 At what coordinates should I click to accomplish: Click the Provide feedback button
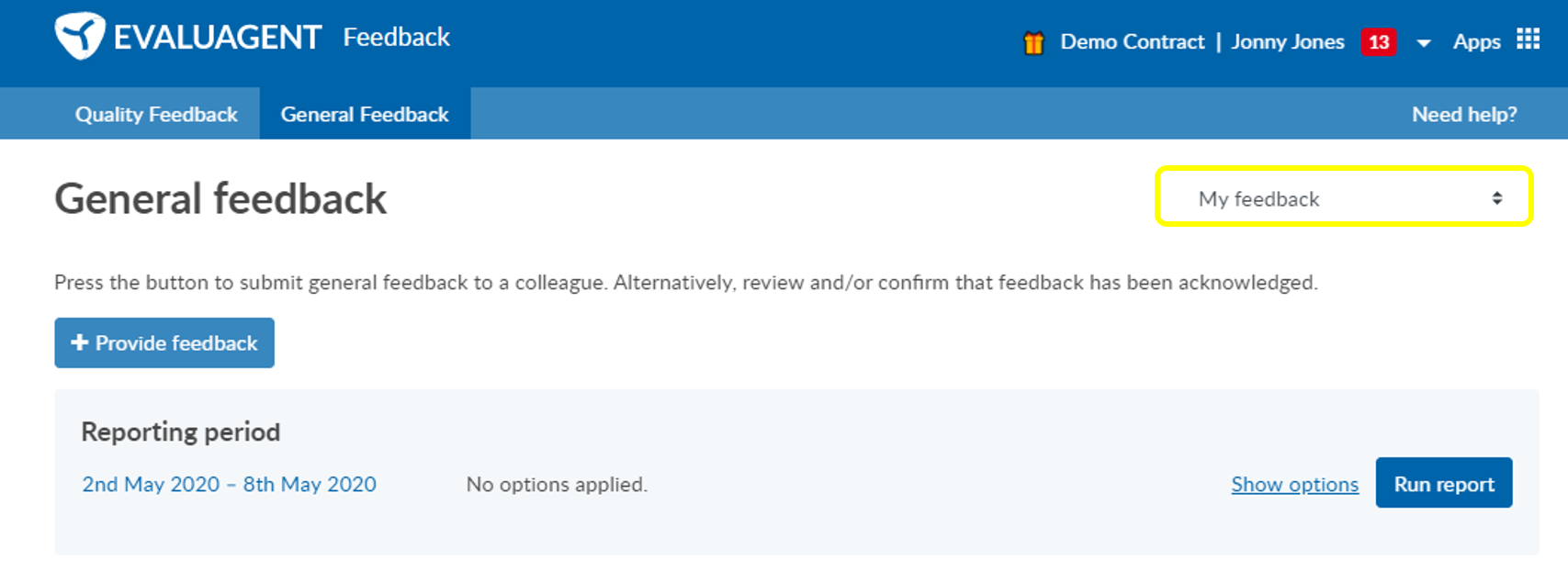pyautogui.click(x=164, y=342)
